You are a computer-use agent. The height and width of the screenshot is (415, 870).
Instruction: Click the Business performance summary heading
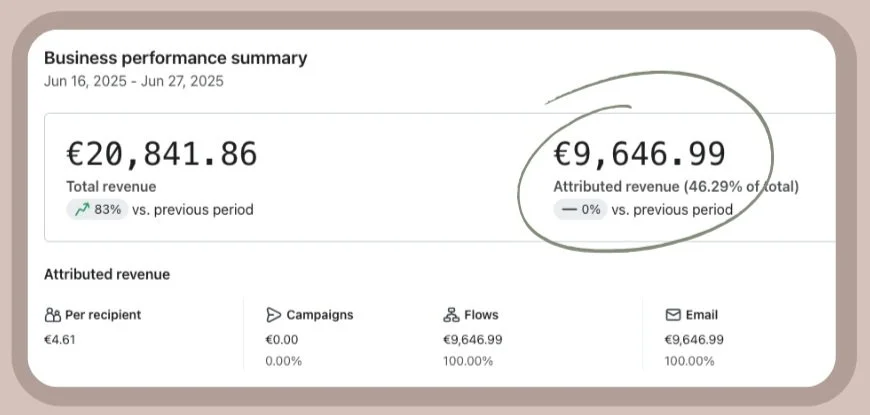pos(175,58)
